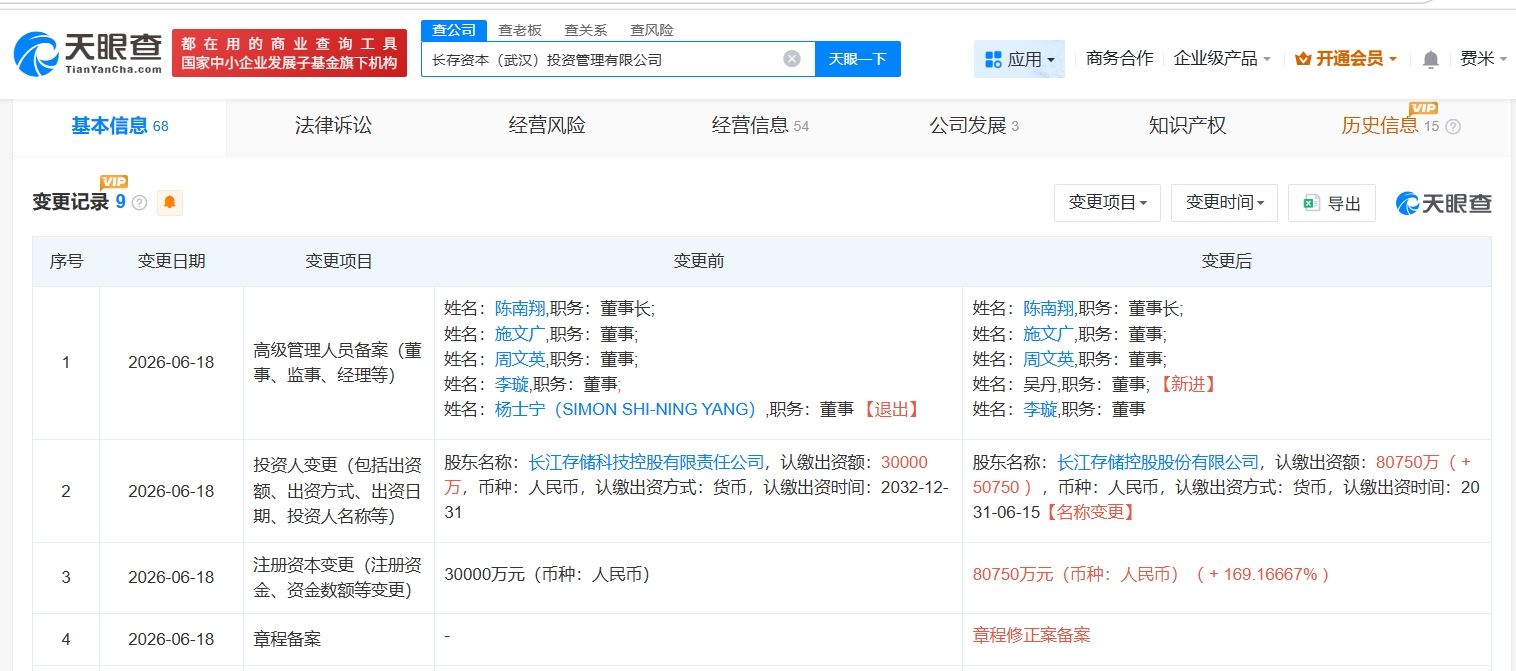The height and width of the screenshot is (671, 1516).
Task: Click the 【名称变更】 tag in row 2
Action: click(x=1089, y=512)
